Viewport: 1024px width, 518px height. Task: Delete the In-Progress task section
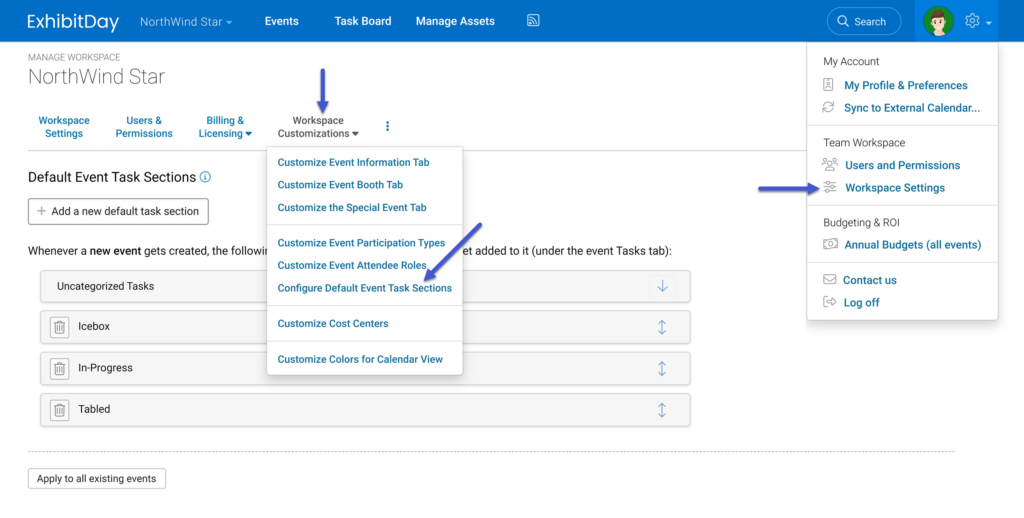point(59,368)
